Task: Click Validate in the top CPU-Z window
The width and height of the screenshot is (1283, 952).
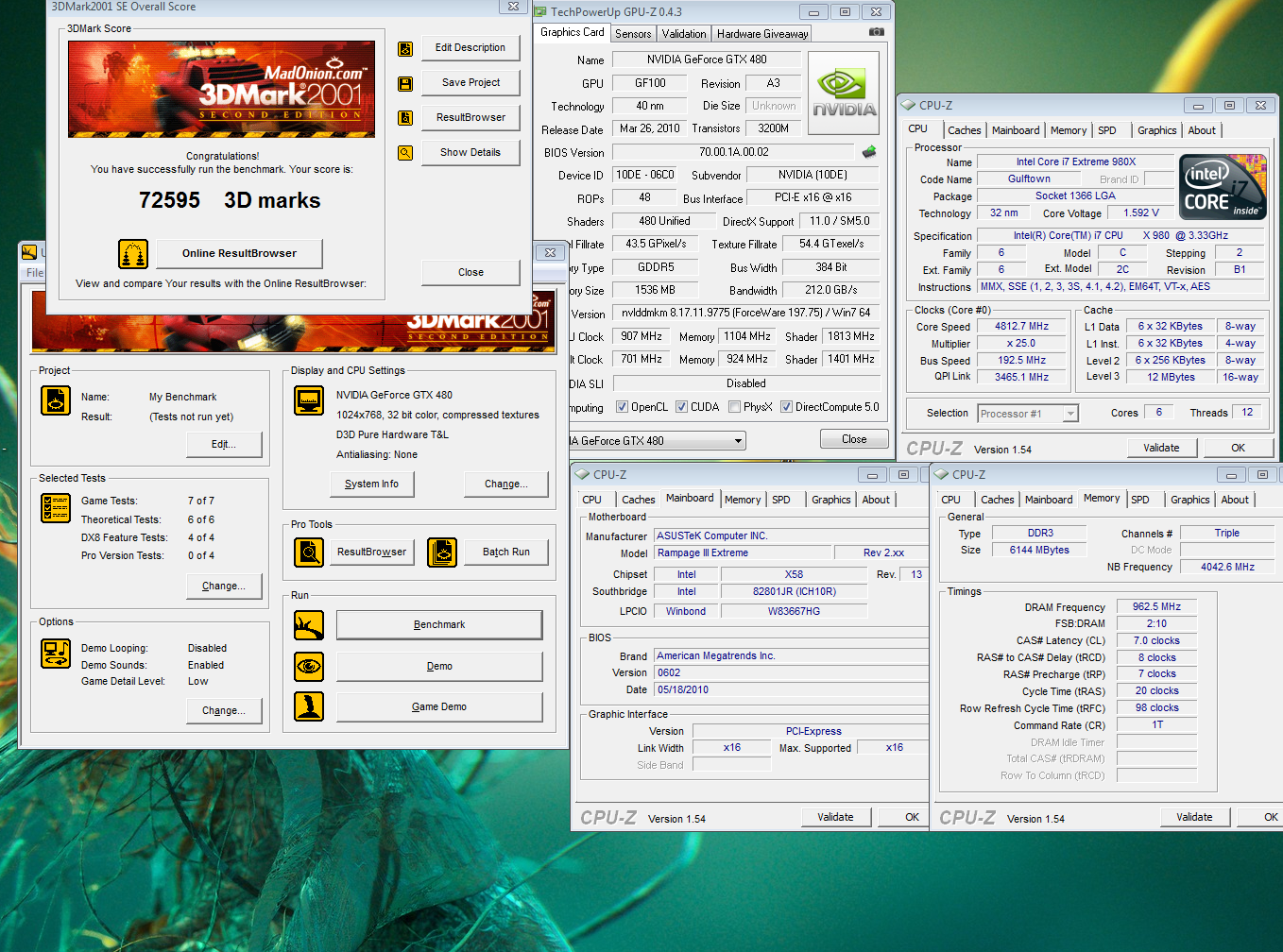Action: 1161,448
